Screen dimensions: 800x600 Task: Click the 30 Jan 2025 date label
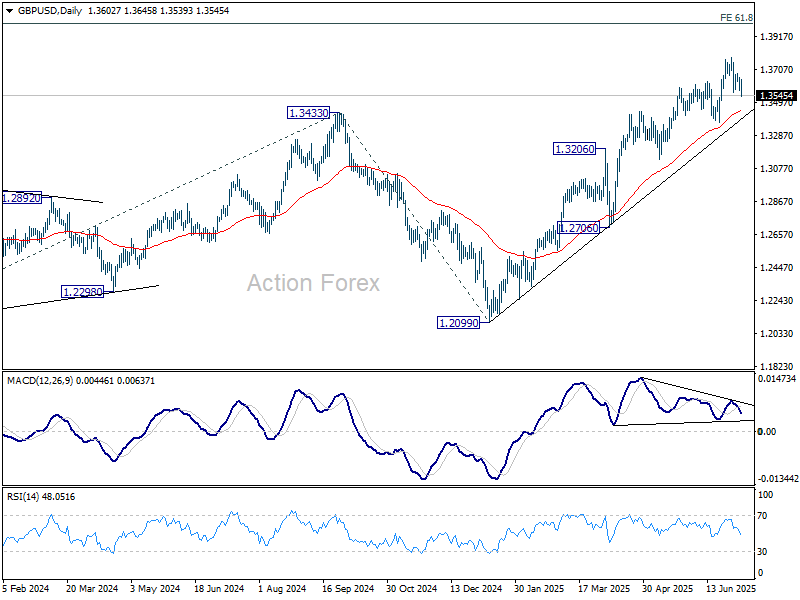[540, 588]
